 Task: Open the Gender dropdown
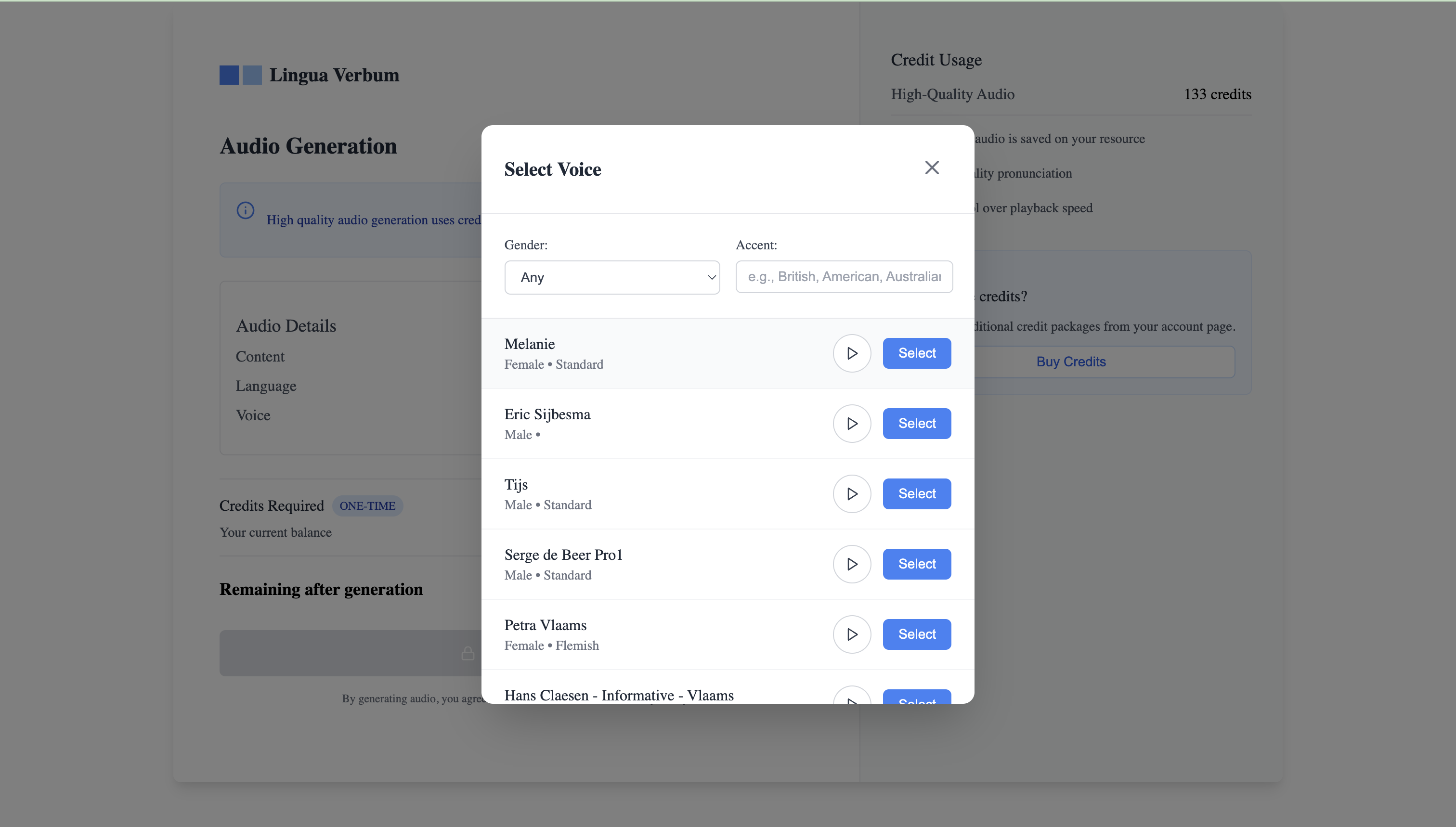click(x=612, y=277)
